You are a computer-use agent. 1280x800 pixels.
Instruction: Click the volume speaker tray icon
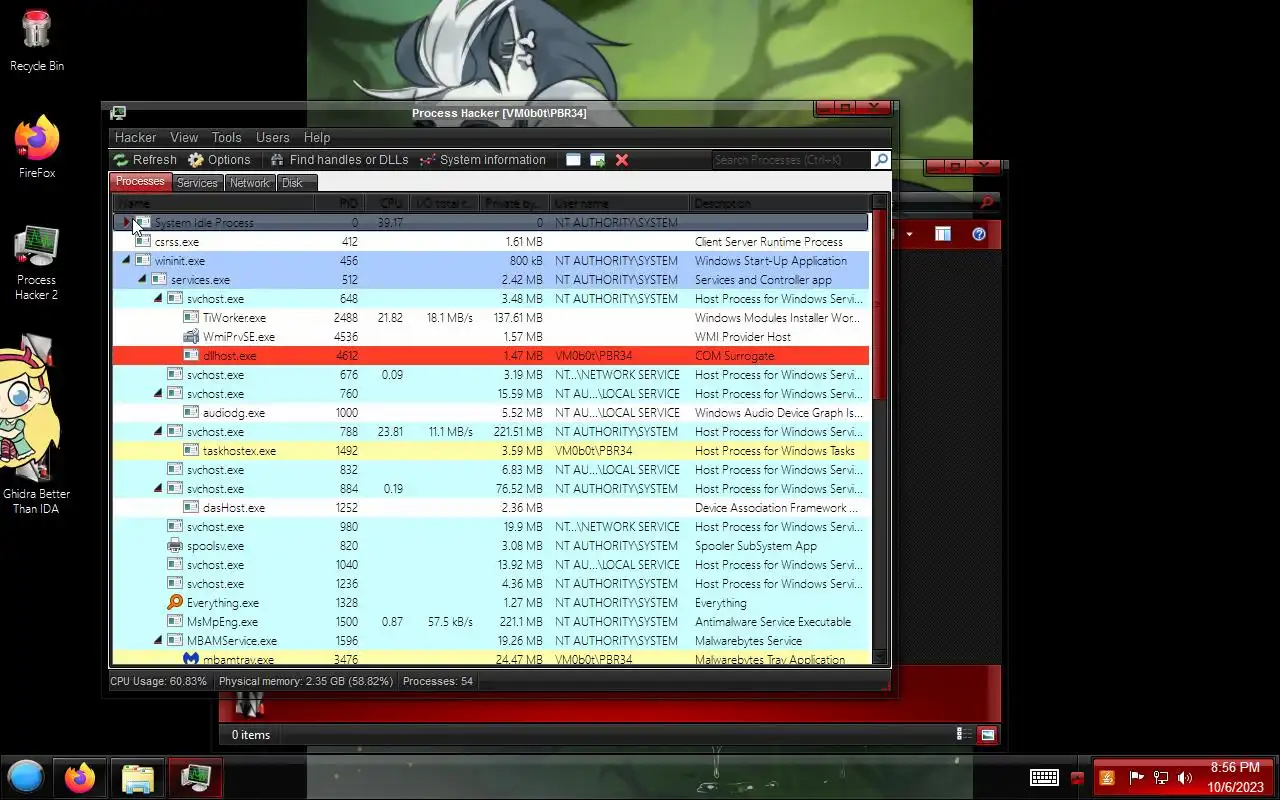click(1185, 778)
